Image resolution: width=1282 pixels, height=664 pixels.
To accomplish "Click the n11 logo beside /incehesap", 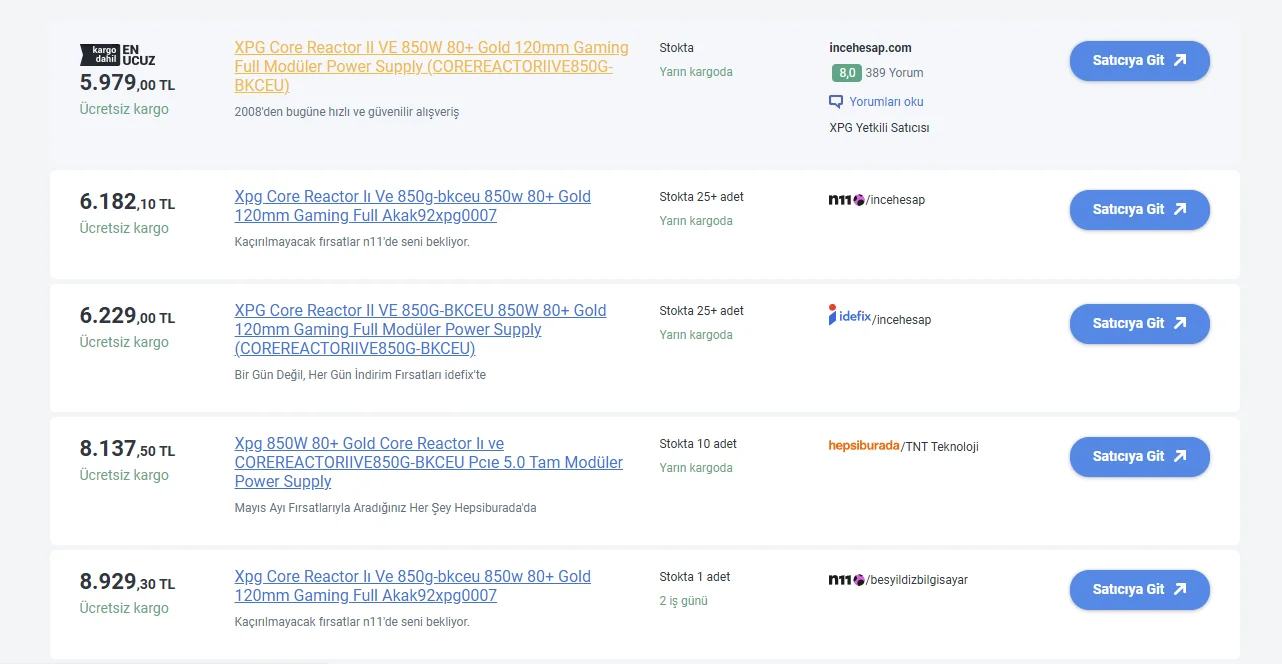I will (x=846, y=200).
